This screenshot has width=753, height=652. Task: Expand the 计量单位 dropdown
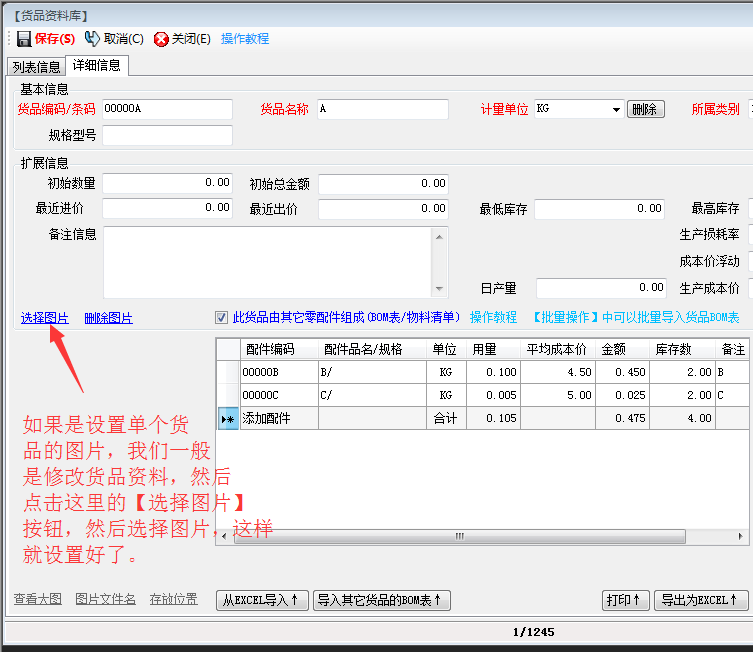click(x=616, y=110)
